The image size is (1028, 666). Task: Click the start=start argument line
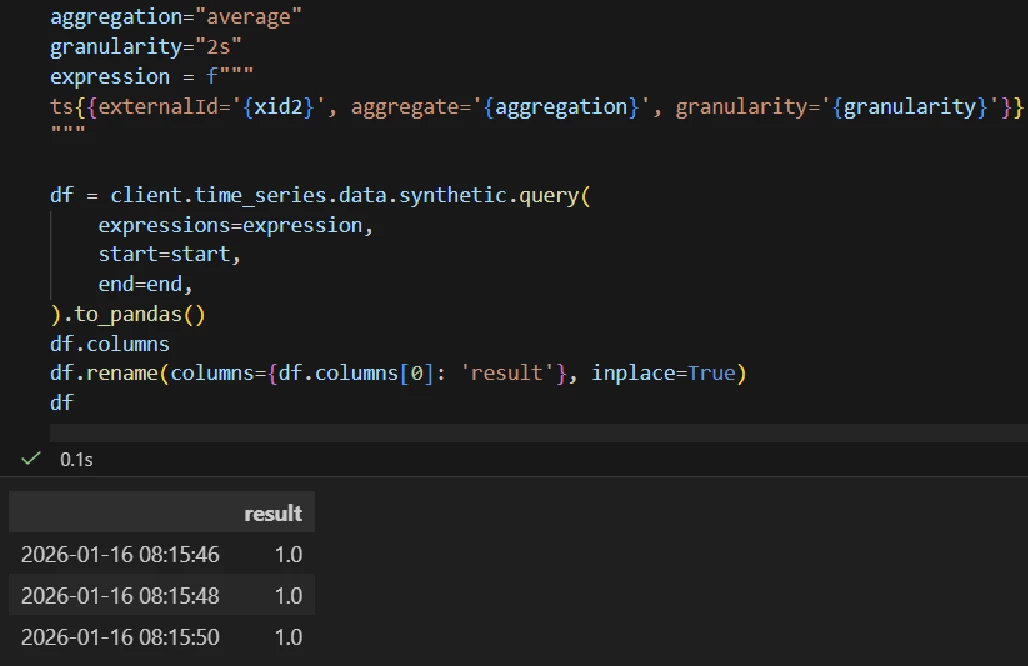click(170, 254)
